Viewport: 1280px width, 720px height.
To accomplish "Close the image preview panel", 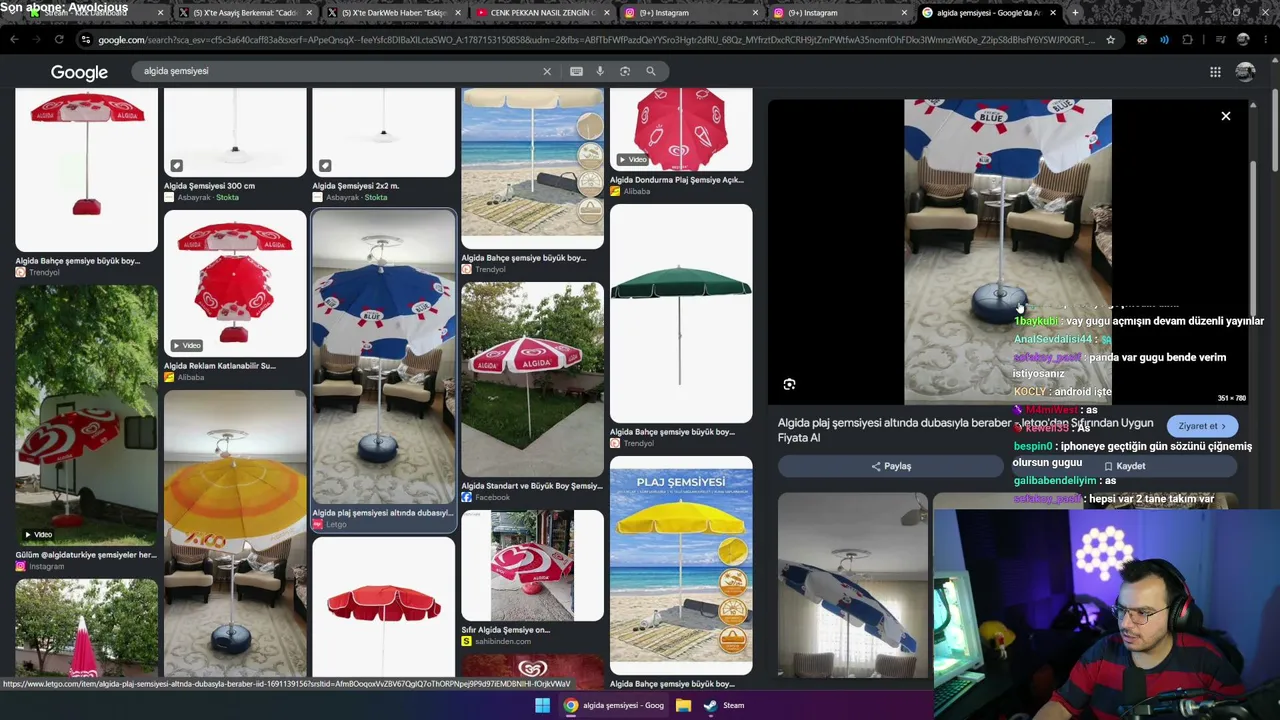I will 1226,116.
